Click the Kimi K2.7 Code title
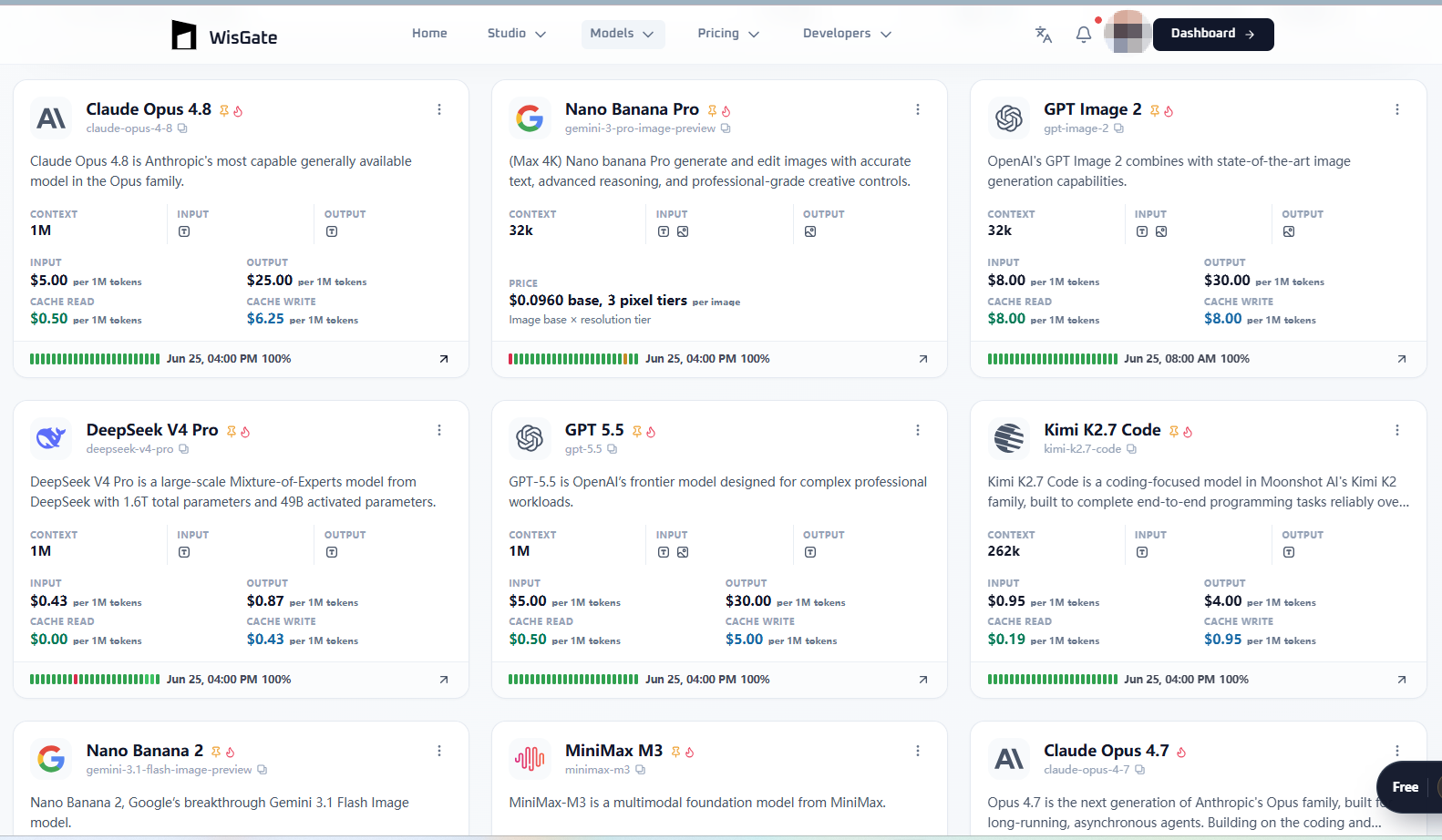Viewport: 1442px width, 840px height. click(1102, 430)
